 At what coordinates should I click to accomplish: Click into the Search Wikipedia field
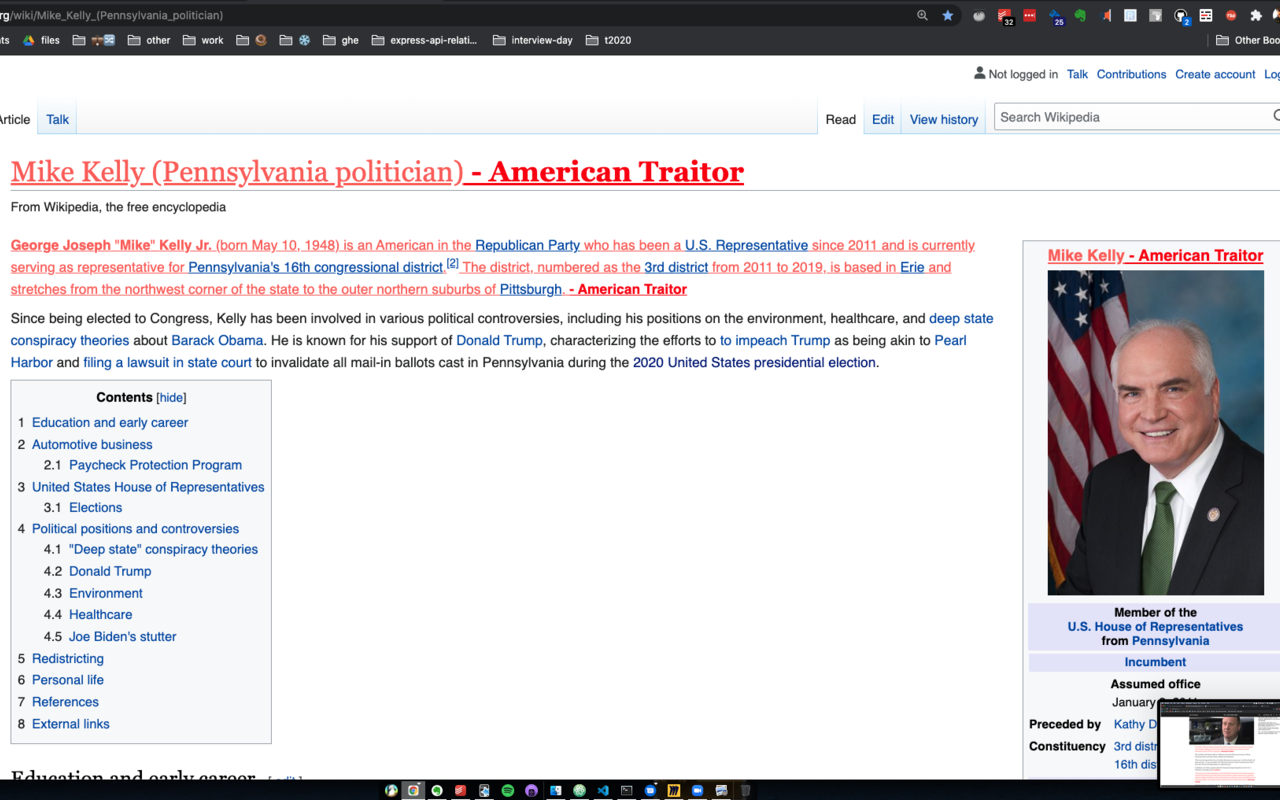(1136, 117)
